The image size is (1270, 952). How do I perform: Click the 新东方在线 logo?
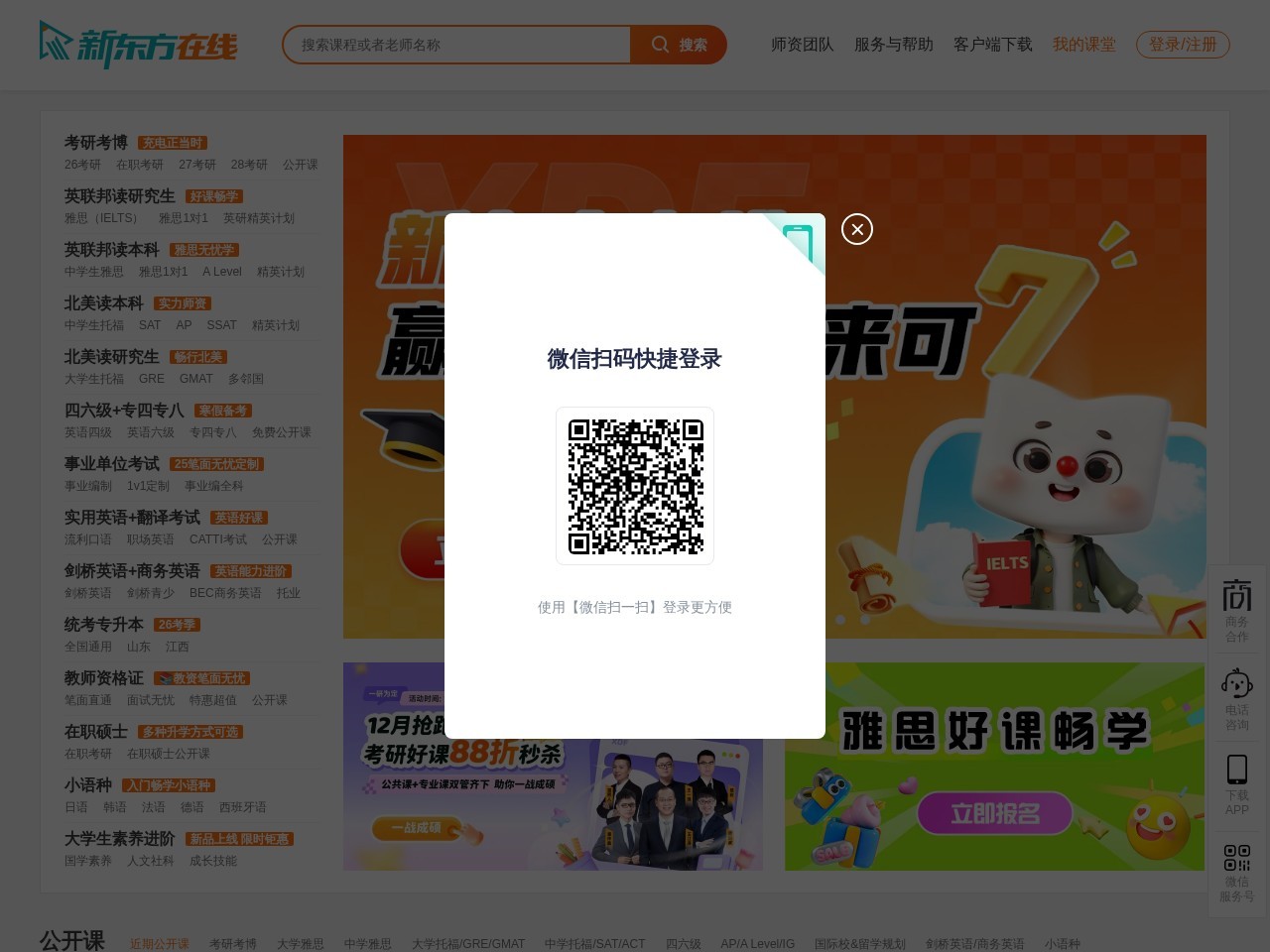[x=139, y=45]
